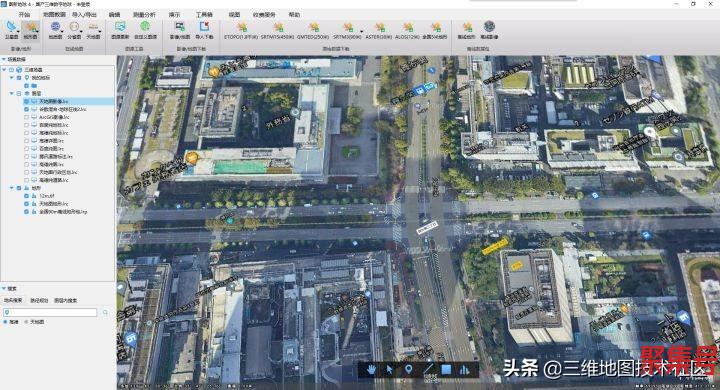Image resolution: width=720 pixels, height=390 pixels.
Task: Open the 演示 ribbon tab
Action: click(174, 15)
